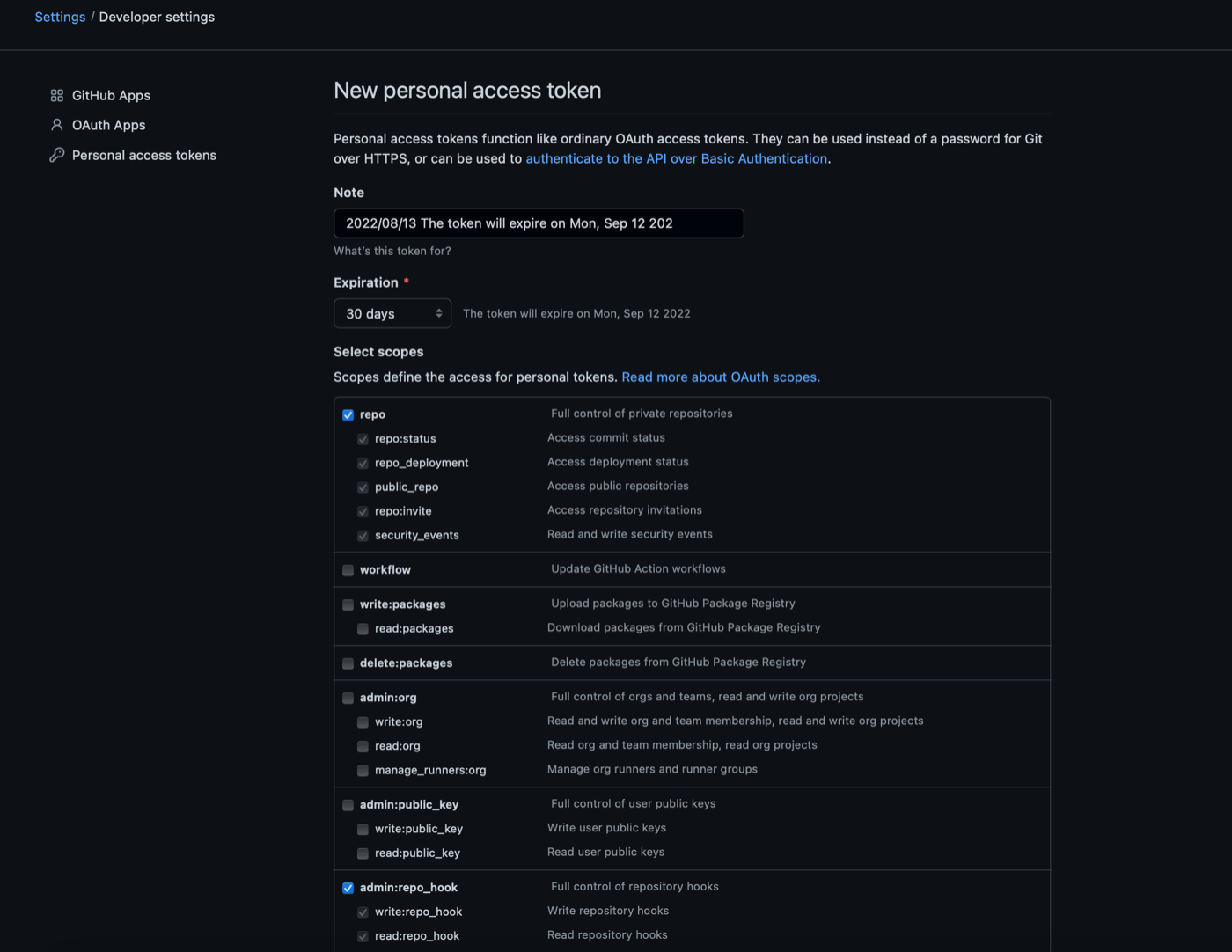Toggle the read:repo_hook checkbox

coord(363,936)
